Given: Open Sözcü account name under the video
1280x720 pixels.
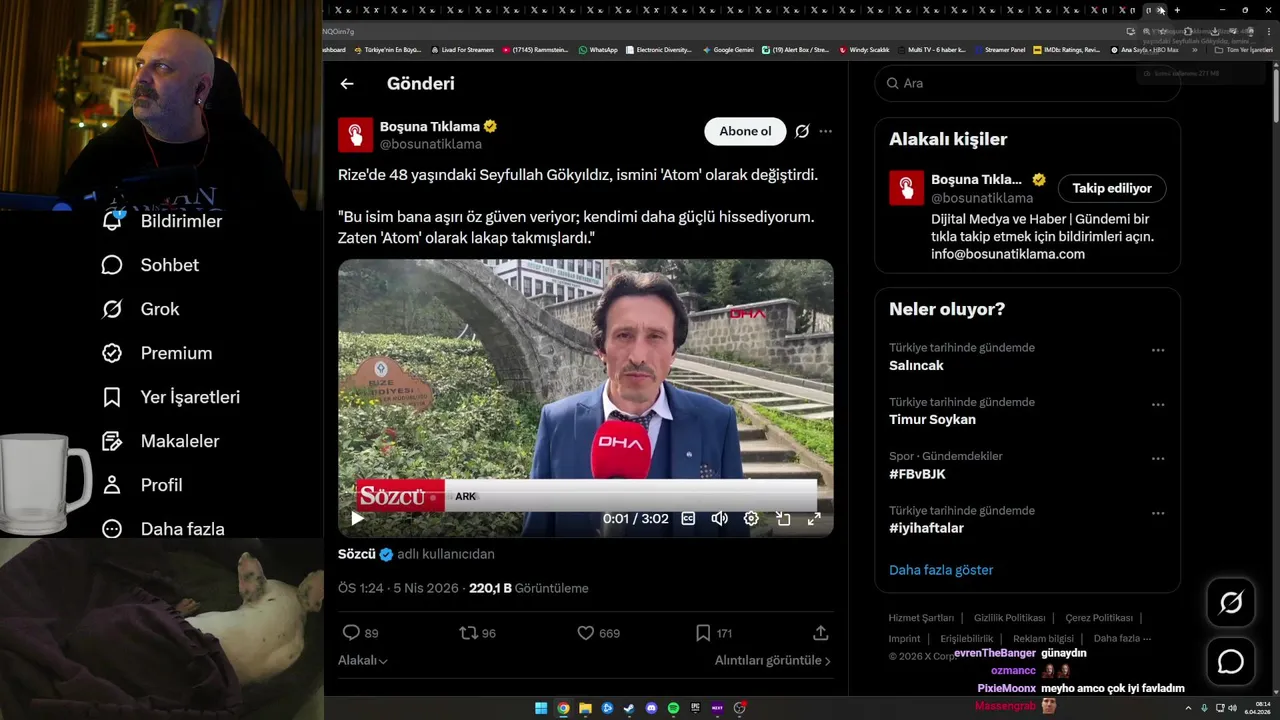Looking at the screenshot, I should pos(357,554).
